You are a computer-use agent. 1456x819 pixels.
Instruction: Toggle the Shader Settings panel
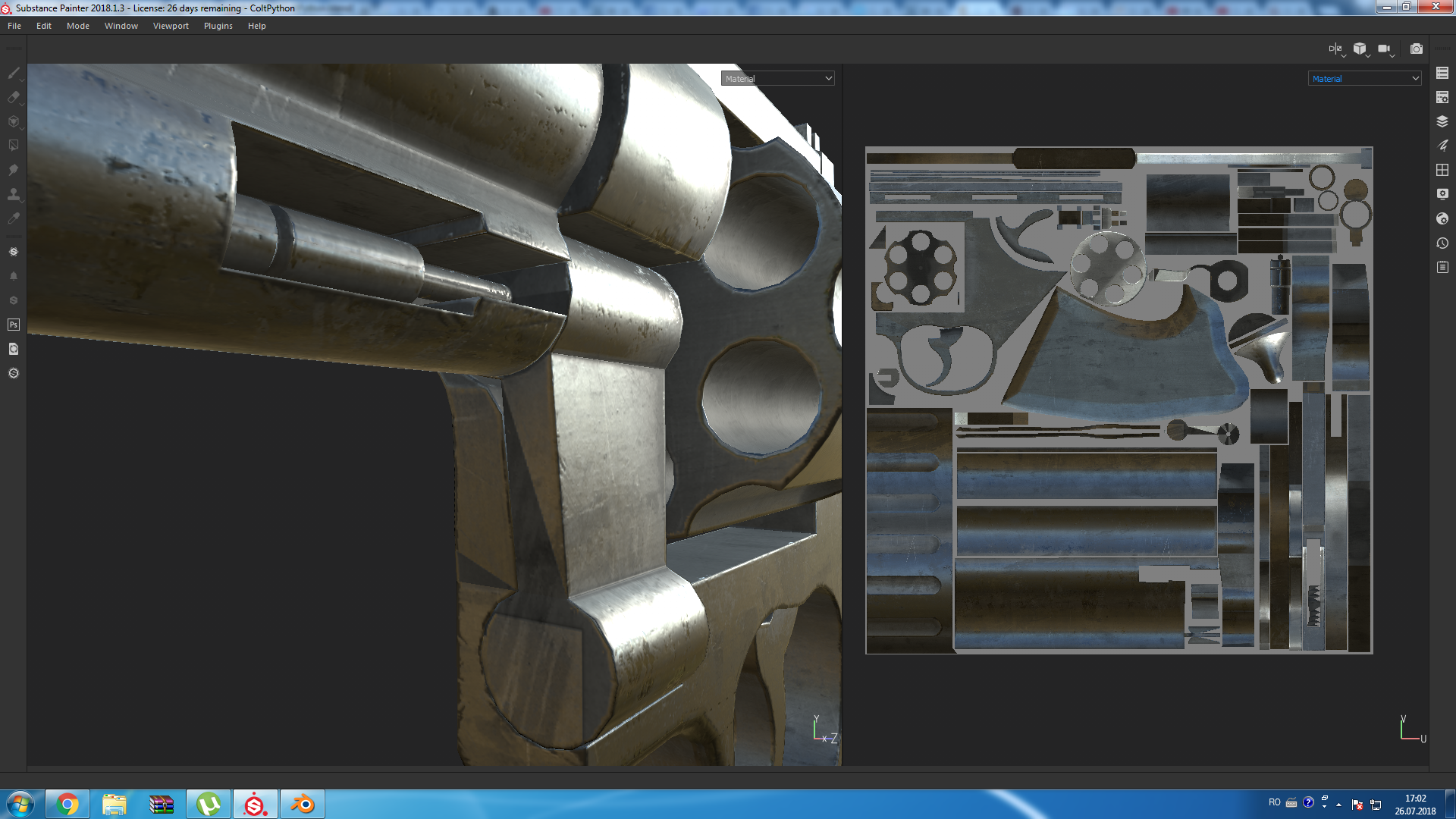pyautogui.click(x=1442, y=218)
